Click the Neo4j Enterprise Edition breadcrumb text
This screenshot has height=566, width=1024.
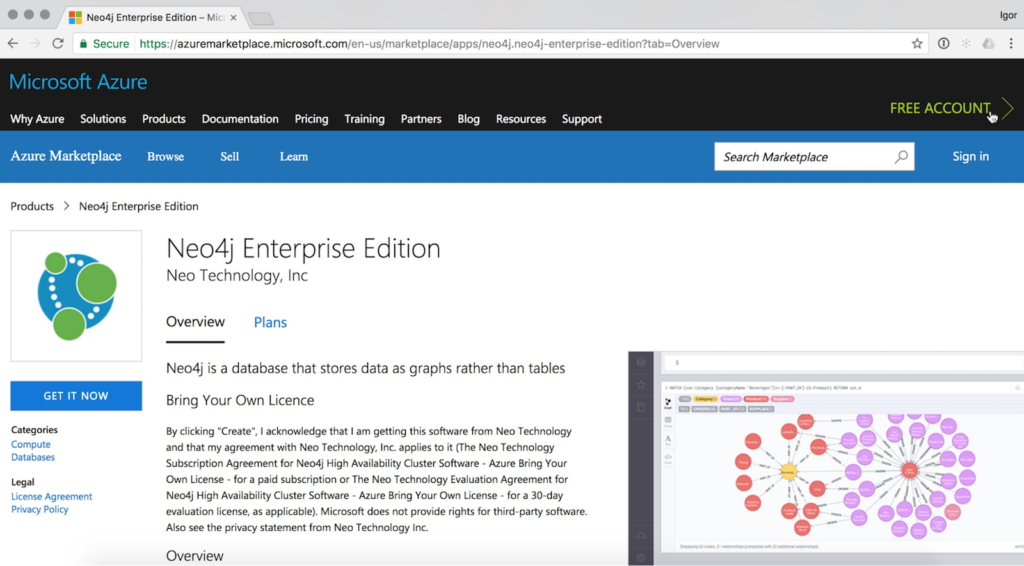[x=138, y=206]
